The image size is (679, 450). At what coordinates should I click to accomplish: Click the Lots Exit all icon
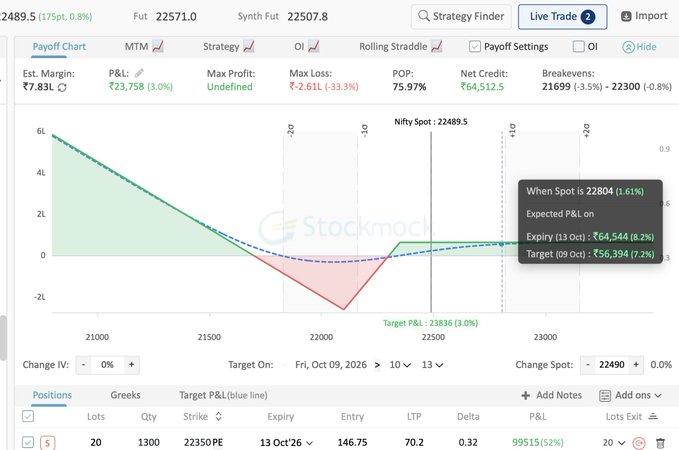point(653,416)
